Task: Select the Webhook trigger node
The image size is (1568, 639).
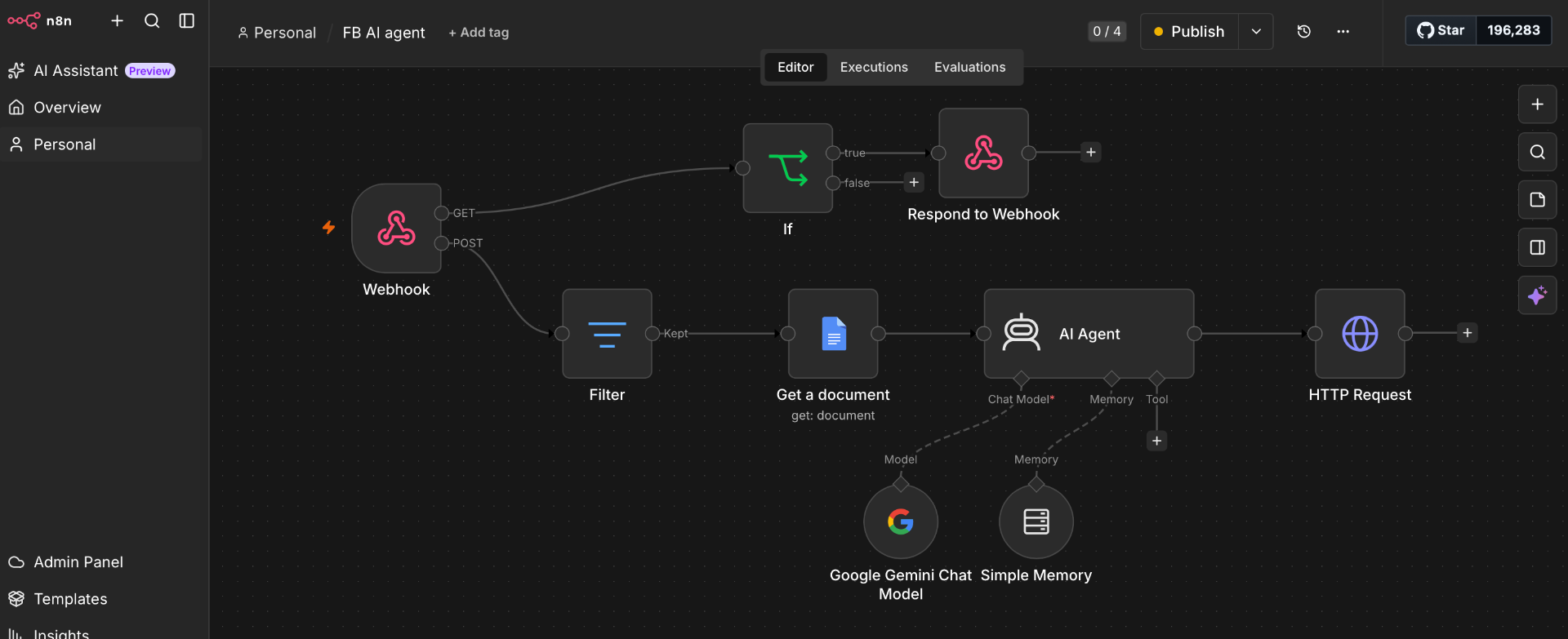Action: click(396, 229)
